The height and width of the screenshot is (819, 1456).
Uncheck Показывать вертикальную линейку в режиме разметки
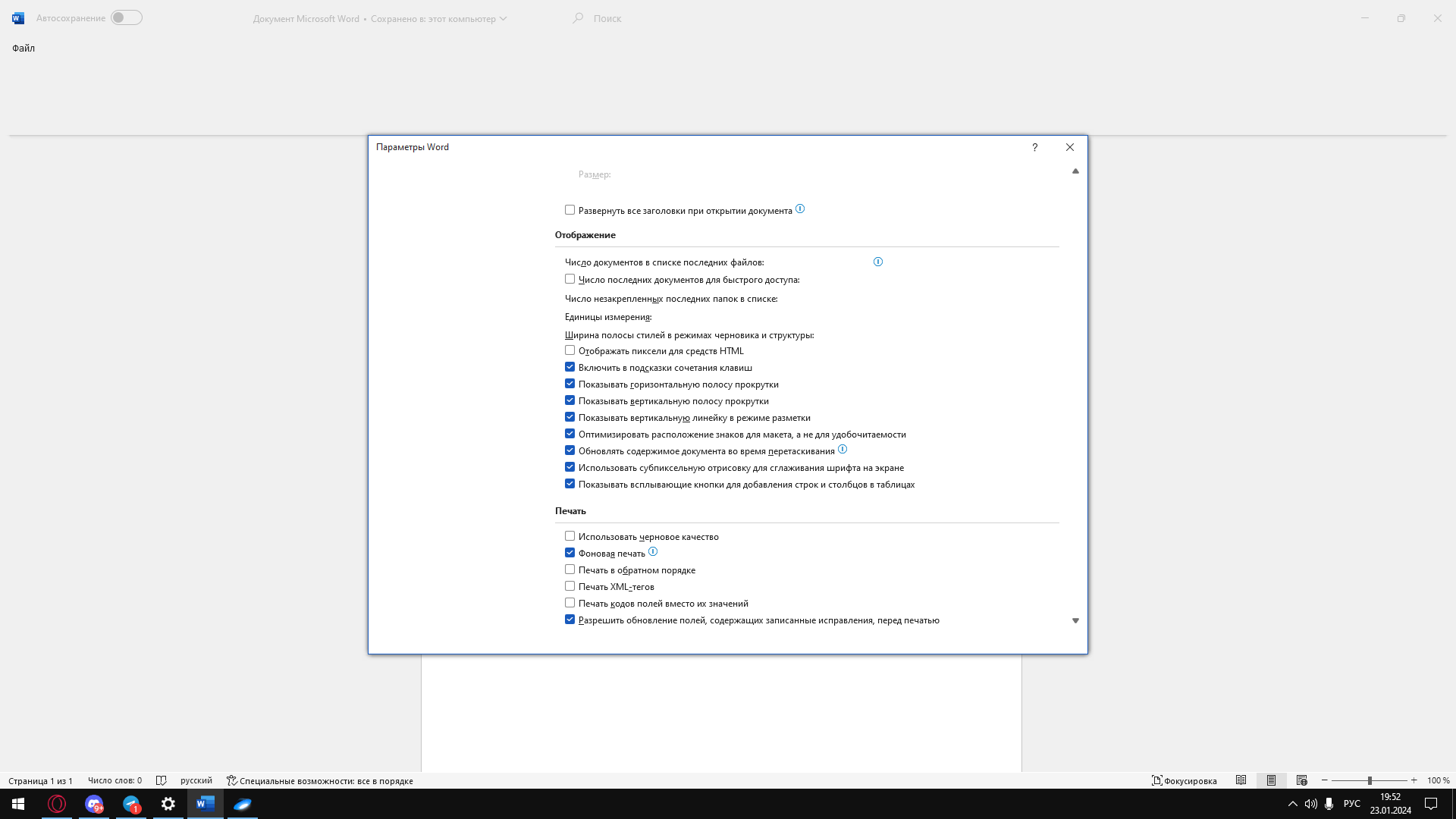(x=570, y=417)
